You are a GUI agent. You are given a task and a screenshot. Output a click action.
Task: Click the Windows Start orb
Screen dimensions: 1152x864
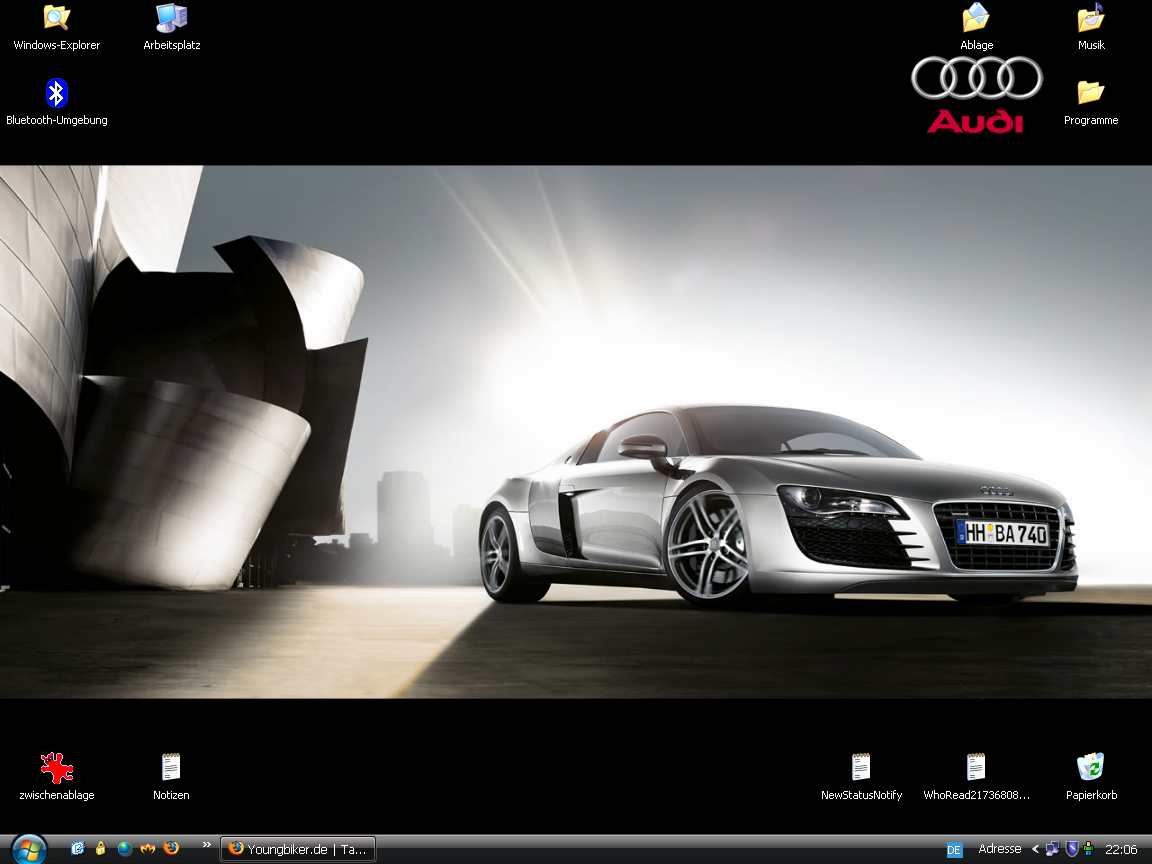pos(29,849)
